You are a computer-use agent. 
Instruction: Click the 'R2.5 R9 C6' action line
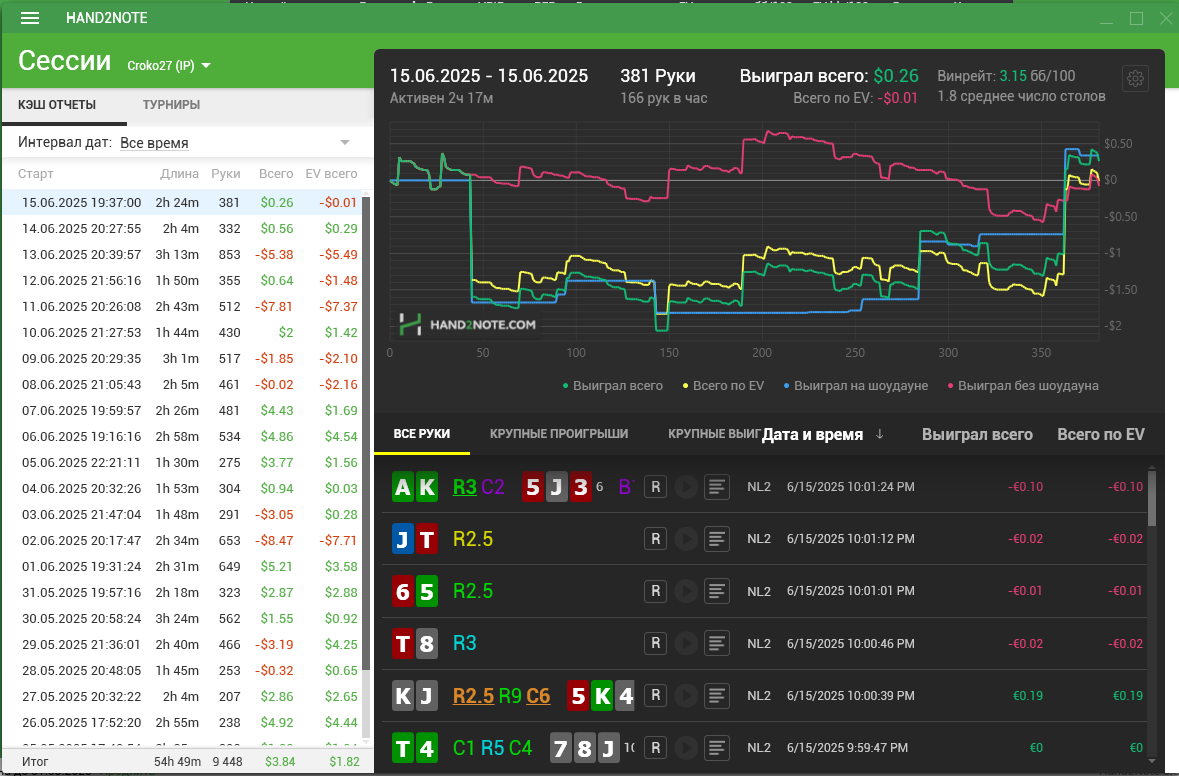tap(502, 696)
